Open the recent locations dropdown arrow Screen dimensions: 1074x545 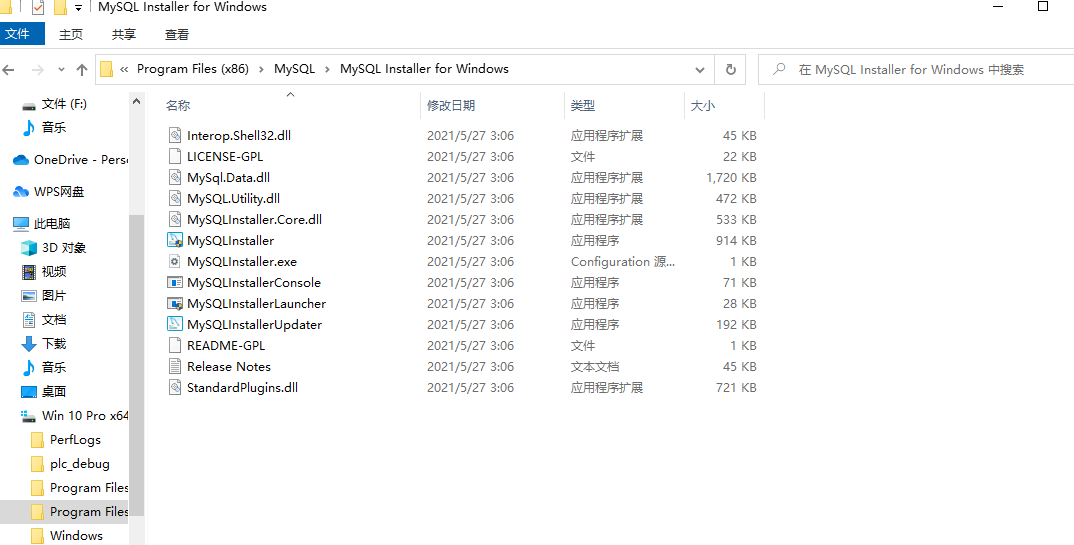[62, 69]
